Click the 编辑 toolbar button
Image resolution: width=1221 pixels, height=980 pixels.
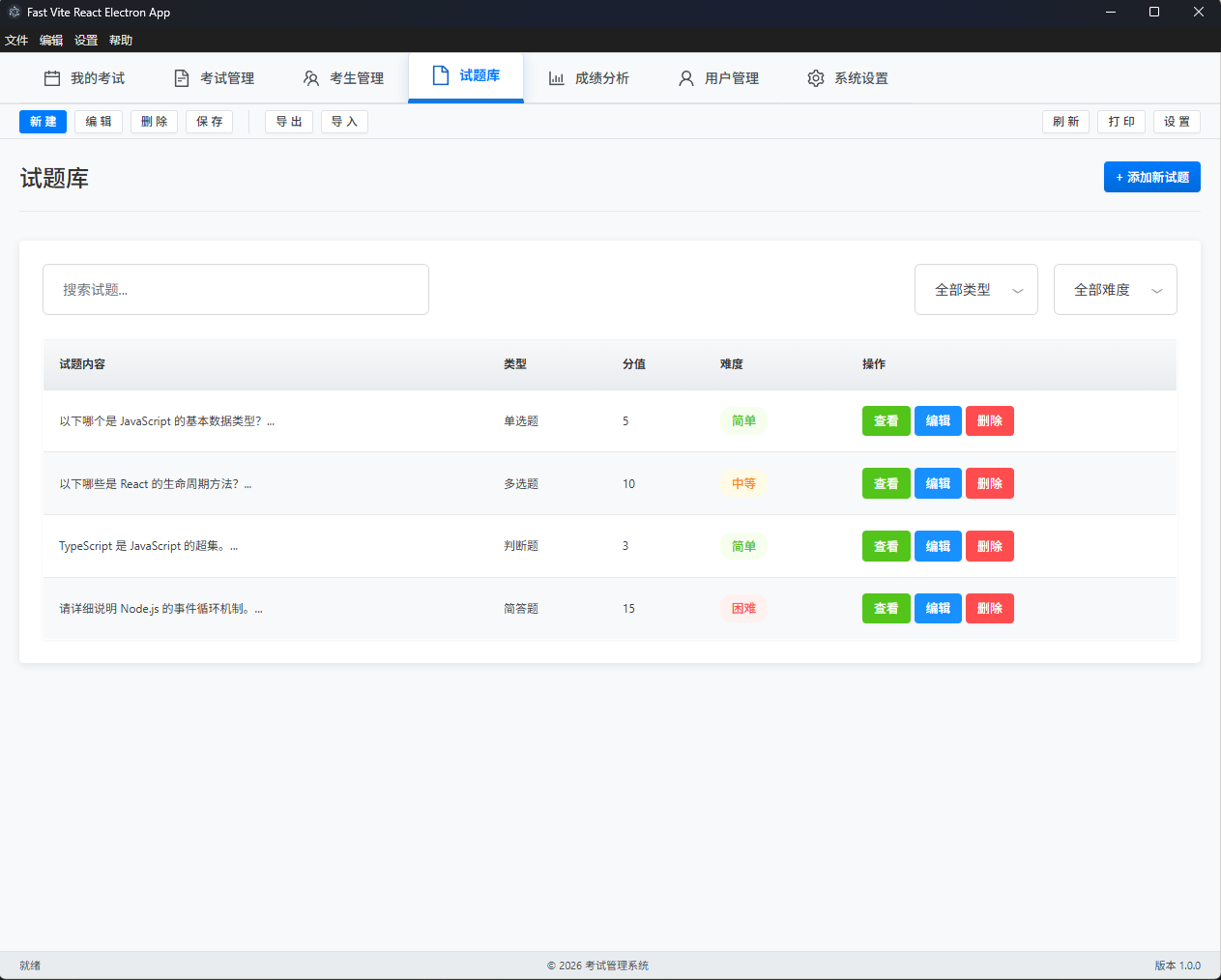(99, 122)
